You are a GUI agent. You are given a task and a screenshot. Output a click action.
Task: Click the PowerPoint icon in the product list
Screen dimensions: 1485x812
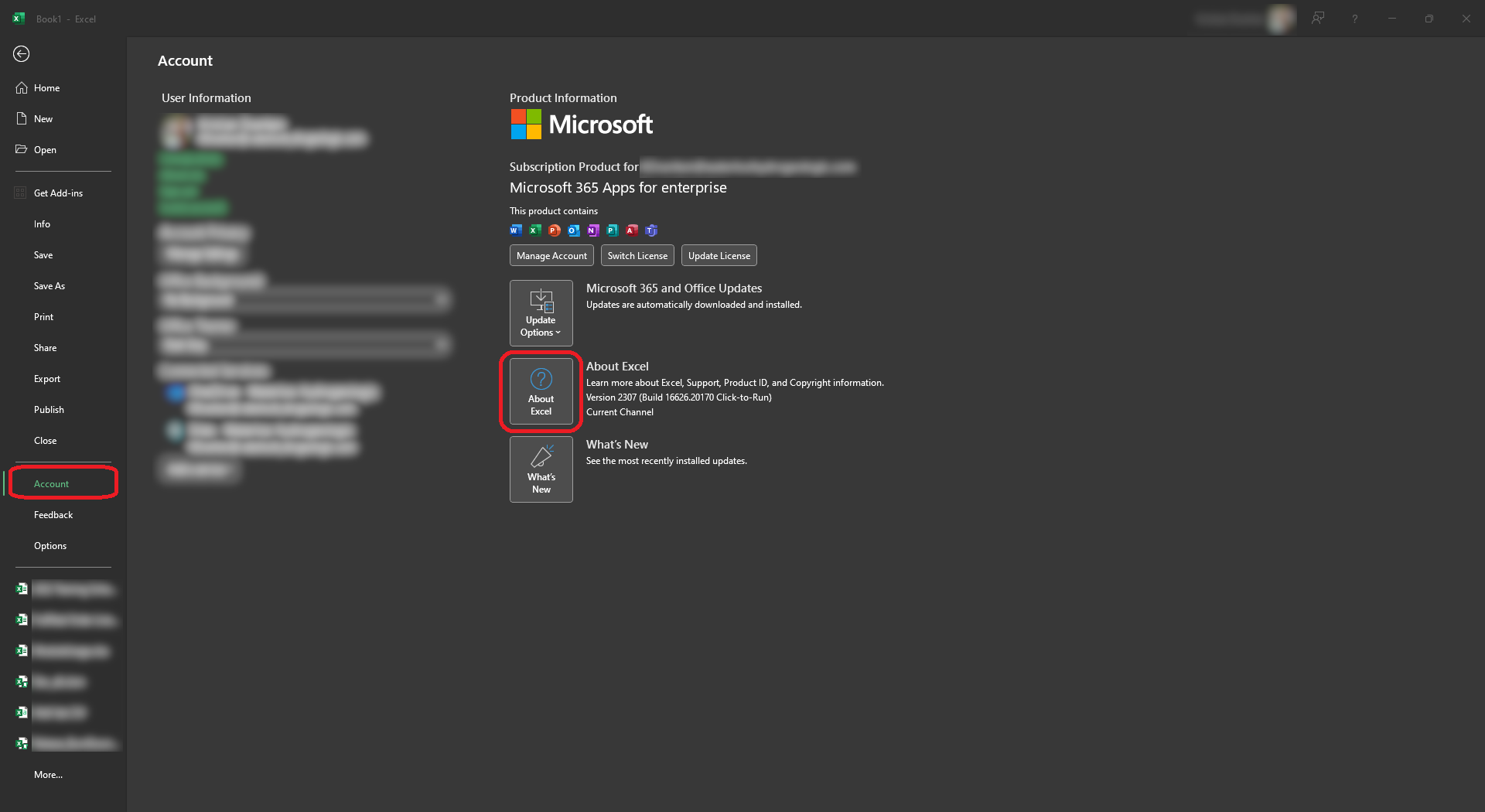pyautogui.click(x=555, y=230)
